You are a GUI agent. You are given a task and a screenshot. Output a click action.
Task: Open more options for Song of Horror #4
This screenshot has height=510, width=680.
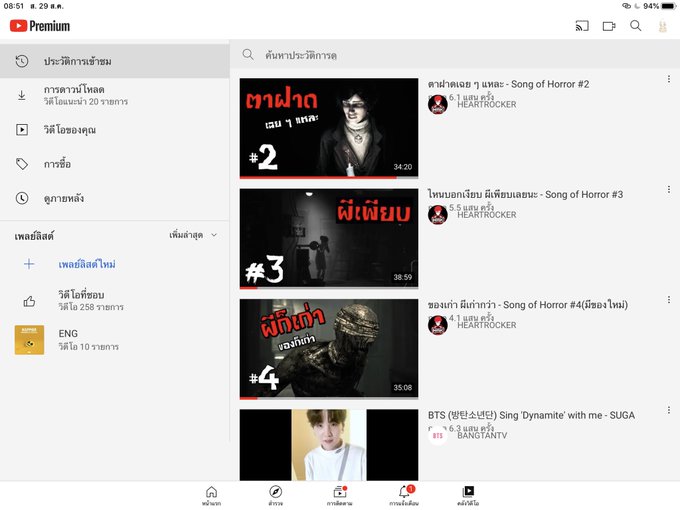tap(669, 300)
